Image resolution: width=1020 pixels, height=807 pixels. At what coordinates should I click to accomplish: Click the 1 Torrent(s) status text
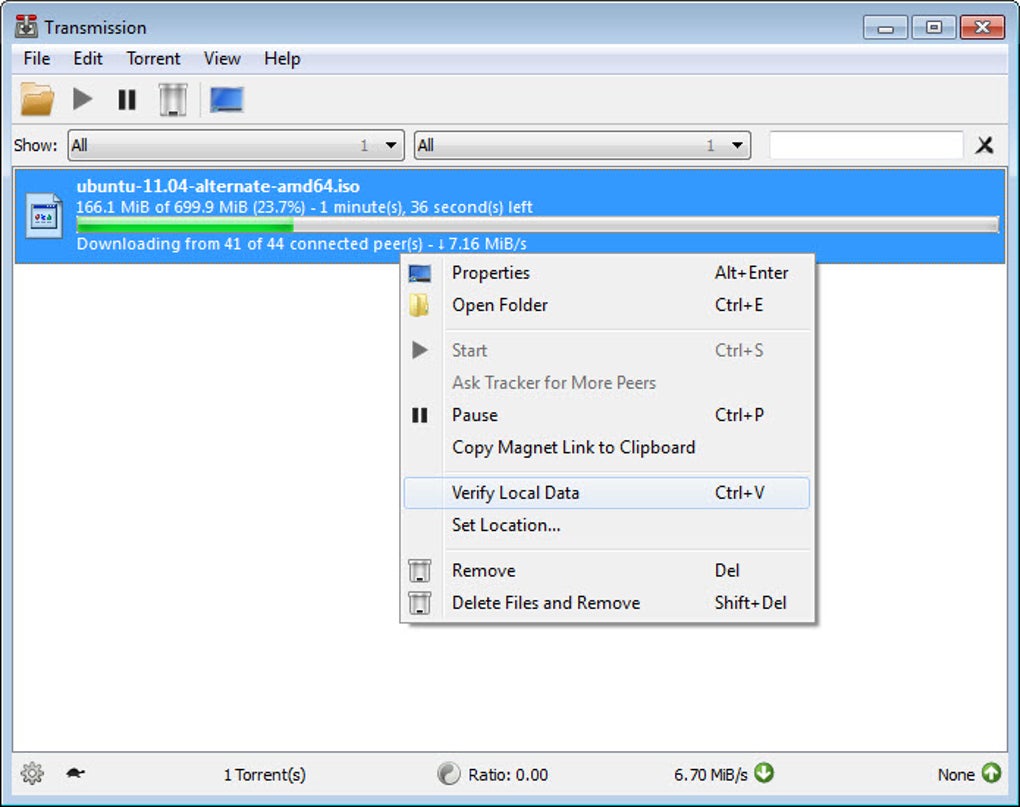(x=264, y=774)
